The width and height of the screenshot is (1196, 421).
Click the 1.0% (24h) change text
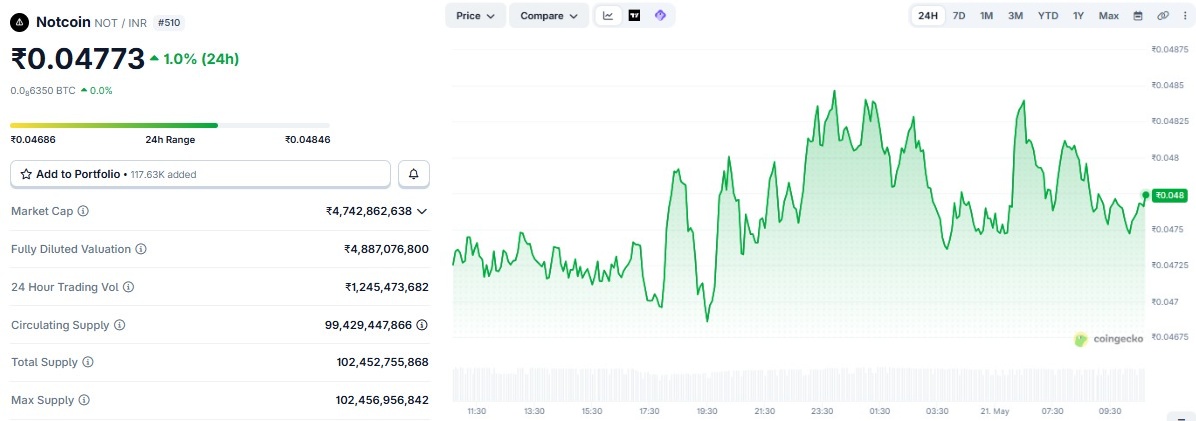click(201, 59)
